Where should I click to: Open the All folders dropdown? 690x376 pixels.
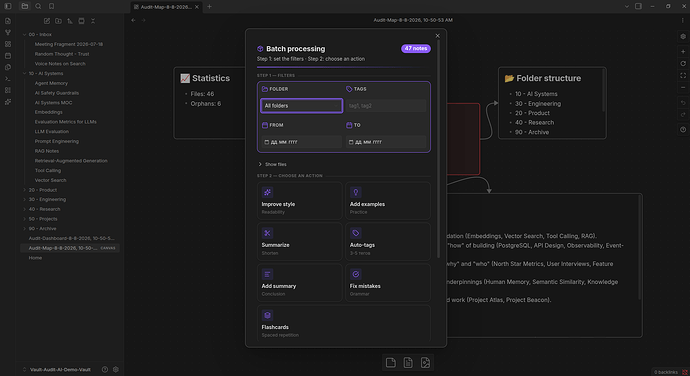pos(301,106)
